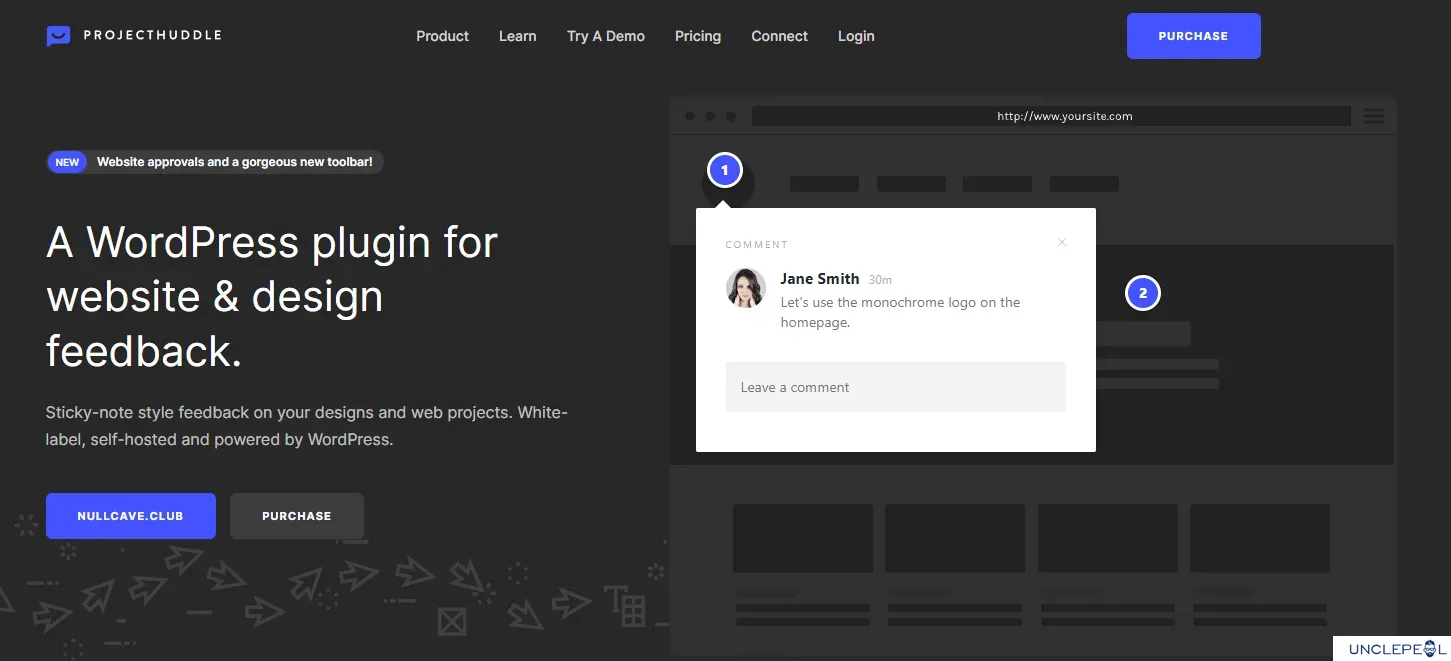
Task: Click the Sticky-note style feedback description
Action: tap(307, 425)
